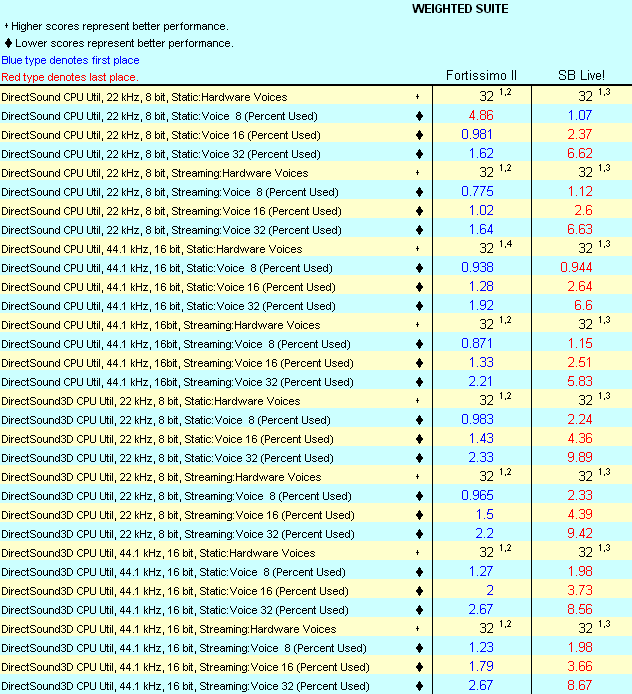Click Fortissimo value 2.2
The height and width of the screenshot is (694, 632).
(x=485, y=534)
